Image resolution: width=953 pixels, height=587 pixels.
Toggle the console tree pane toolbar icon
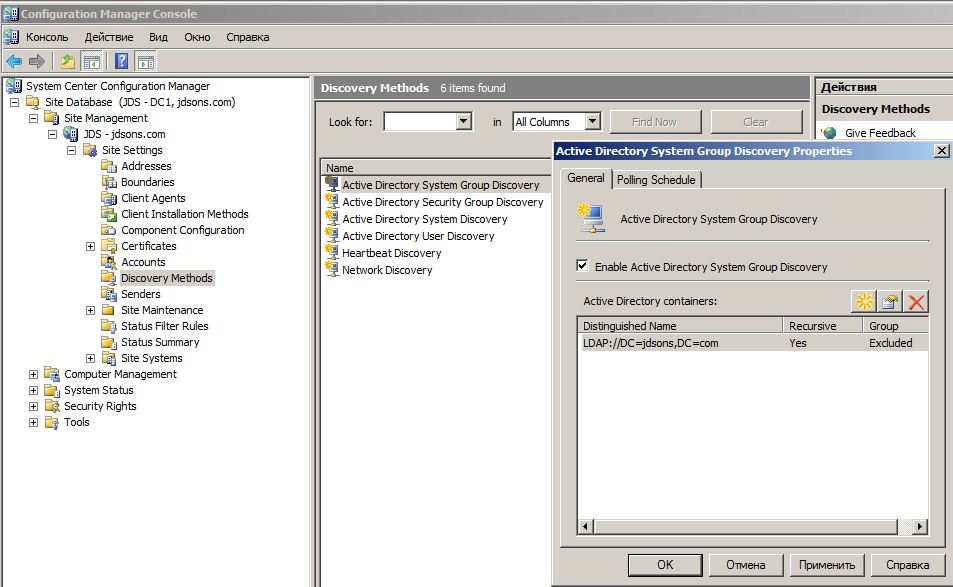pos(91,61)
